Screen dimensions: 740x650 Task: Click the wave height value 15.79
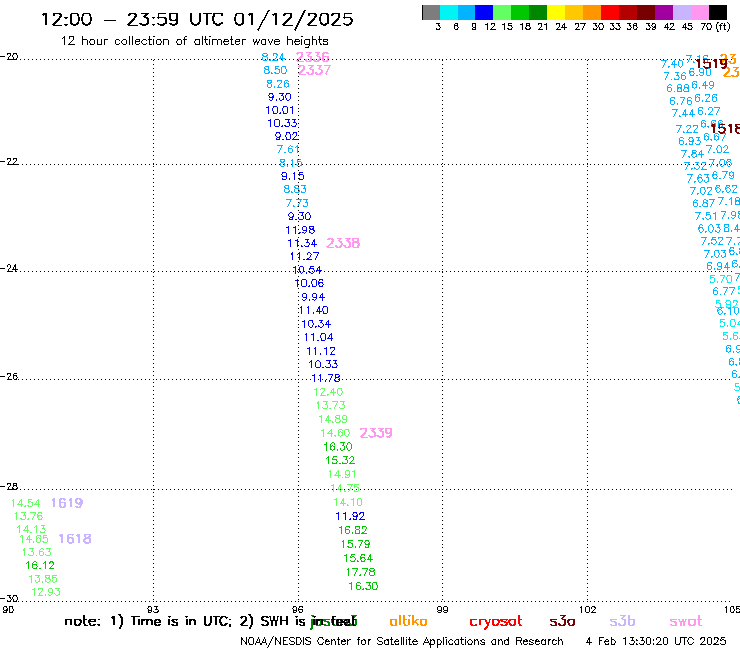click(x=355, y=544)
